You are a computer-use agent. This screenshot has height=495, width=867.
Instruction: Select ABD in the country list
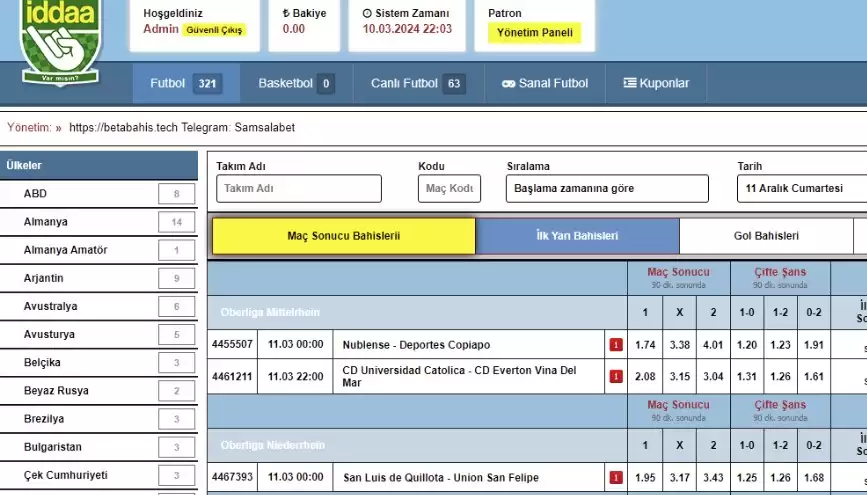click(x=98, y=194)
